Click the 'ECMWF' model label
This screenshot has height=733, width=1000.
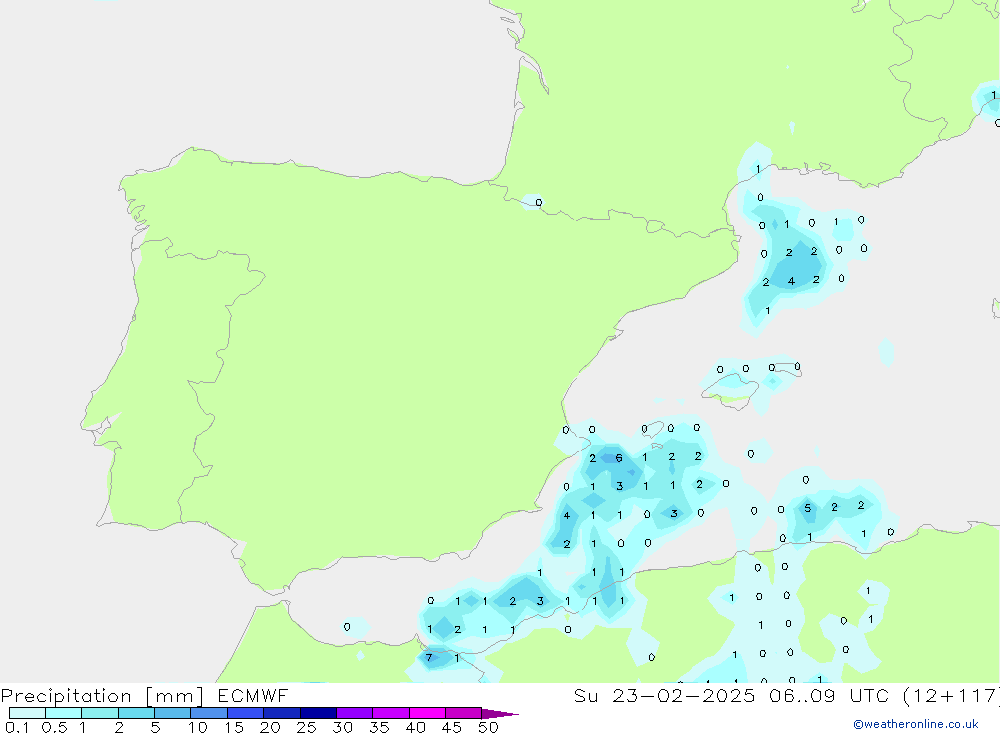coord(253,696)
